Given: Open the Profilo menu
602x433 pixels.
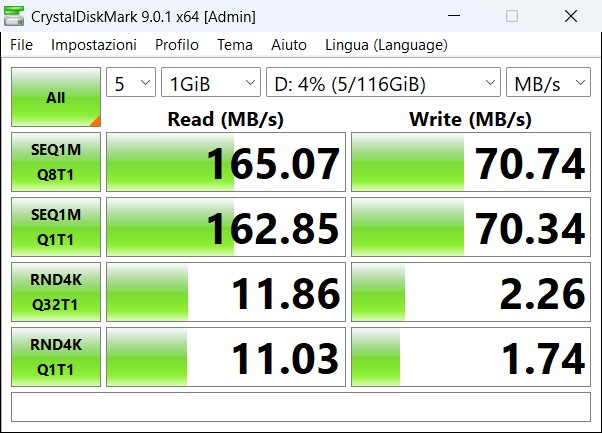Looking at the screenshot, I should 177,45.
